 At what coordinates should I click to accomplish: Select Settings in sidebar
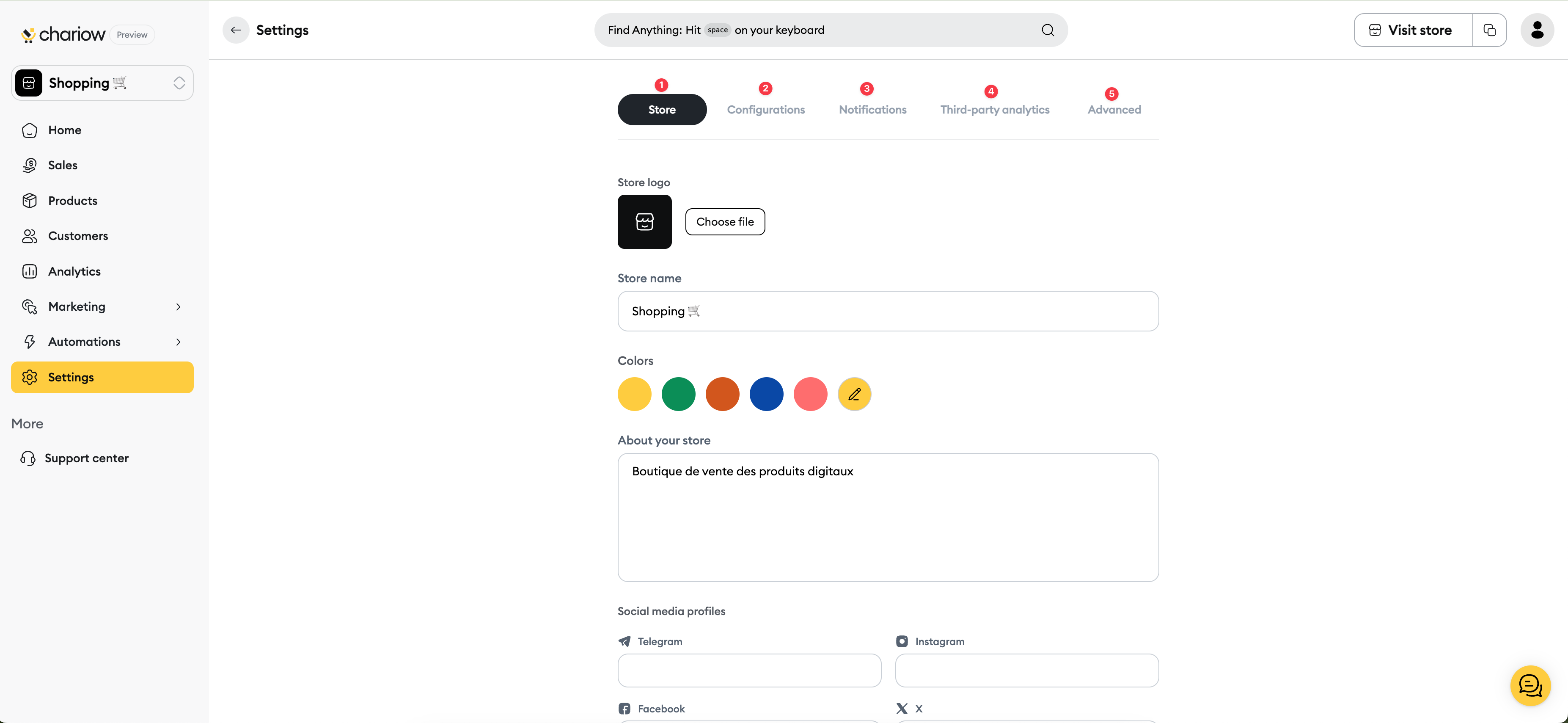(x=102, y=377)
